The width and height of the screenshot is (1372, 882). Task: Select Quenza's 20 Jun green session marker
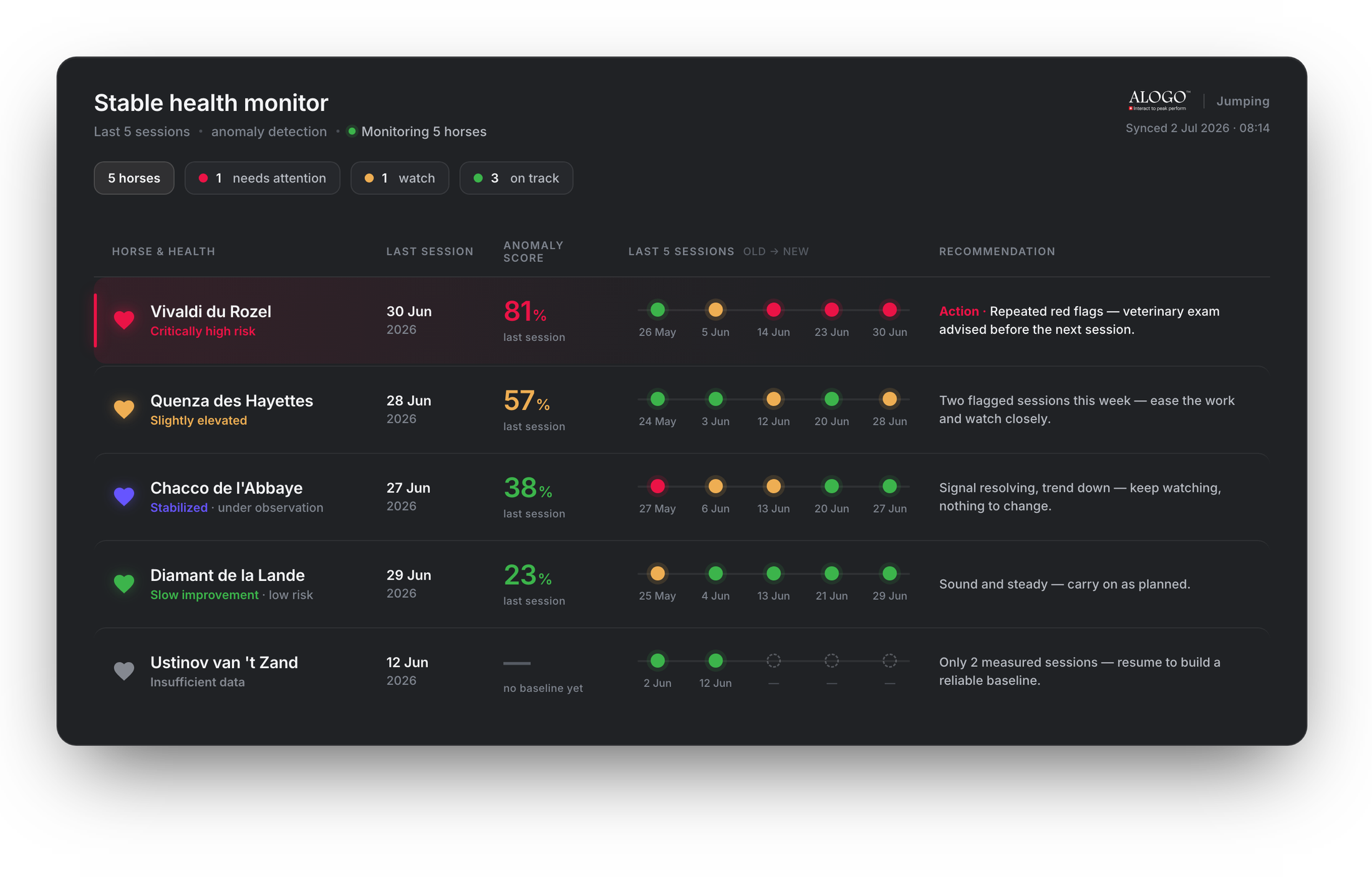(831, 399)
